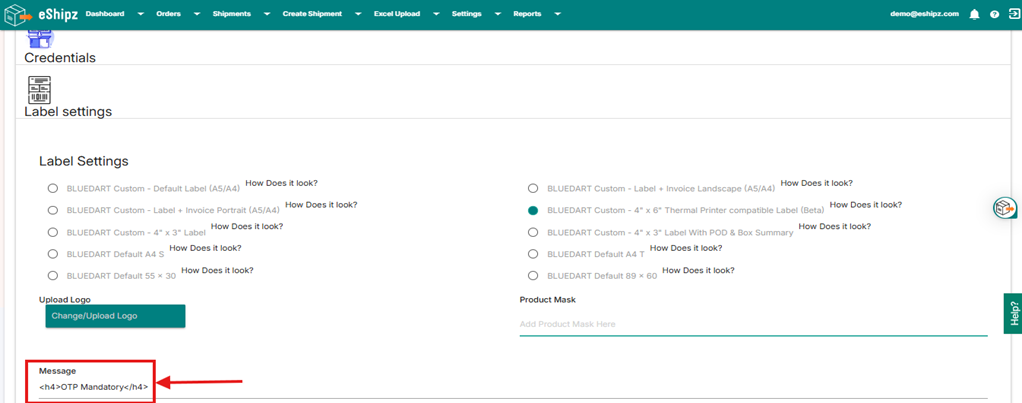Click the Message text field
This screenshot has height=403, width=1022.
pyautogui.click(x=513, y=387)
